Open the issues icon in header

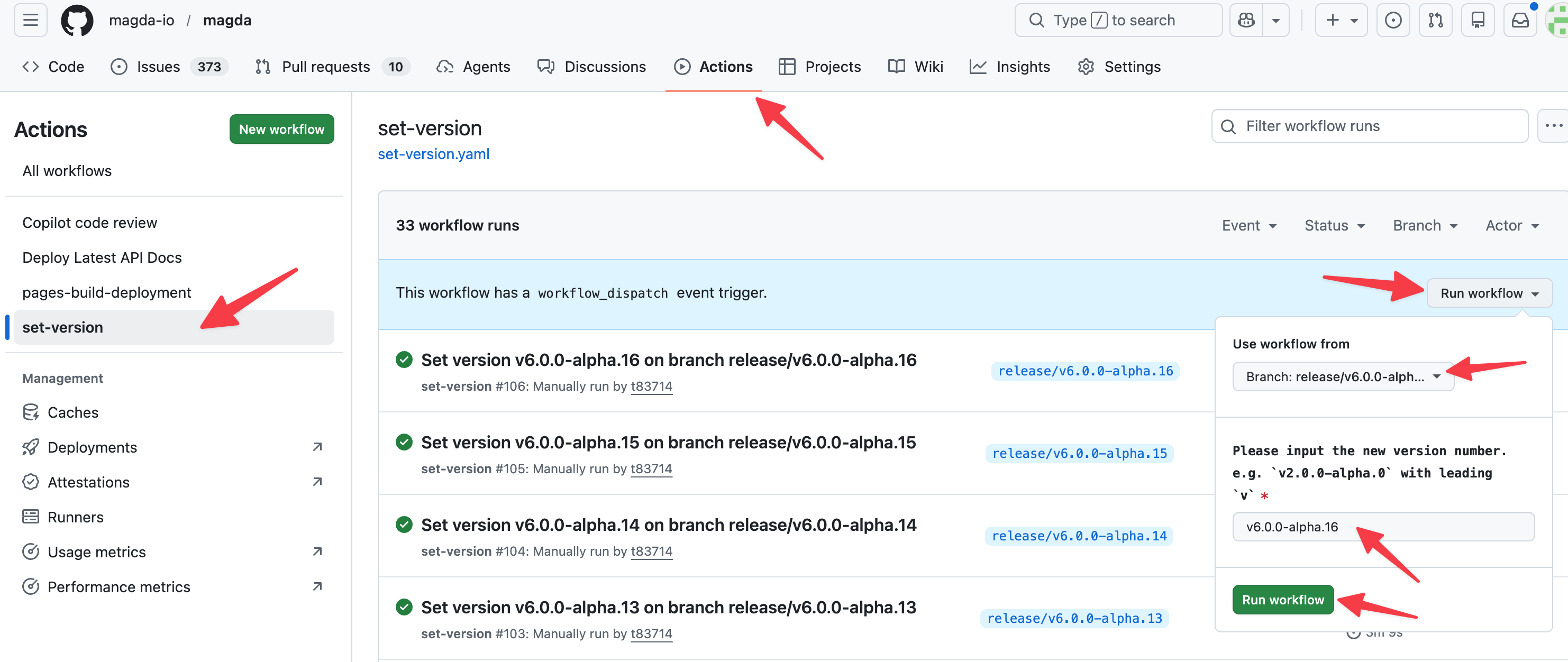point(1393,20)
